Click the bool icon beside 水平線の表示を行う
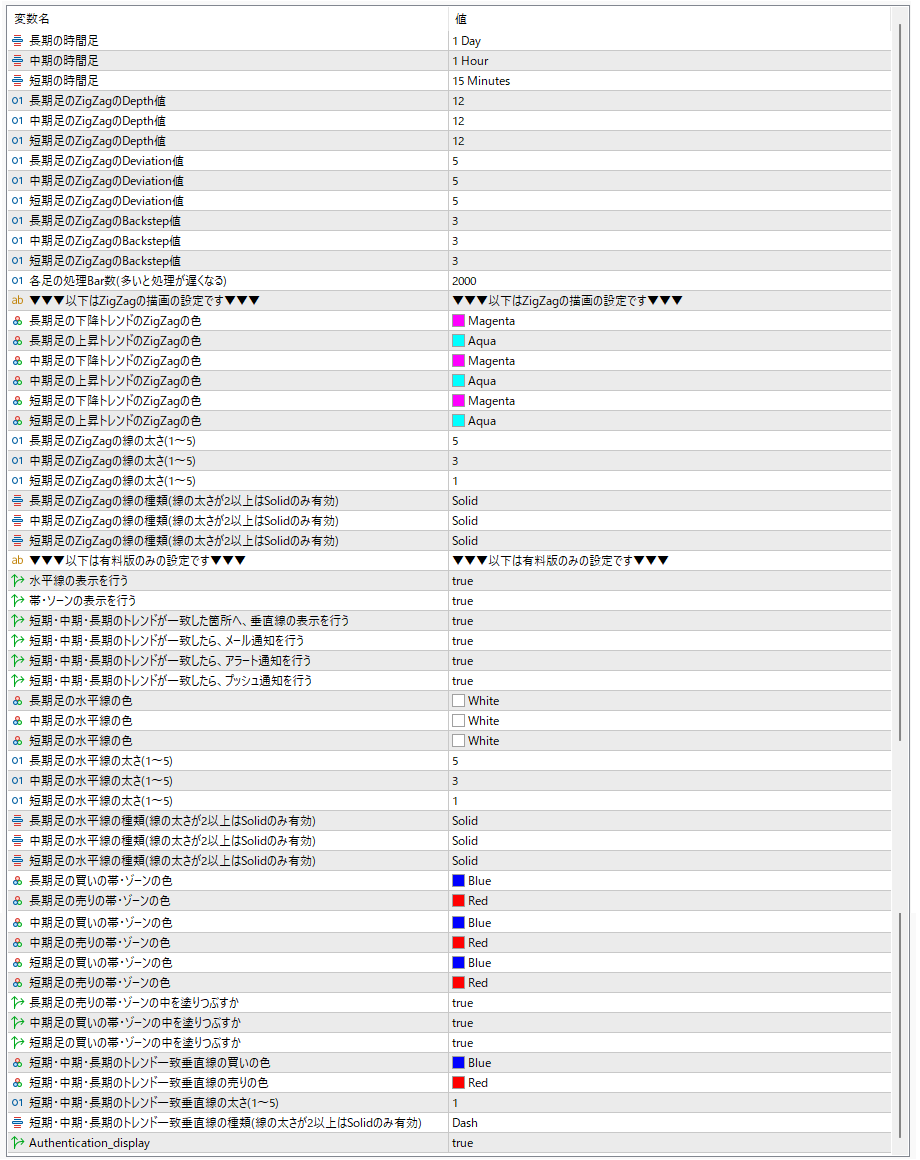This screenshot has width=920, height=1160. [18, 581]
